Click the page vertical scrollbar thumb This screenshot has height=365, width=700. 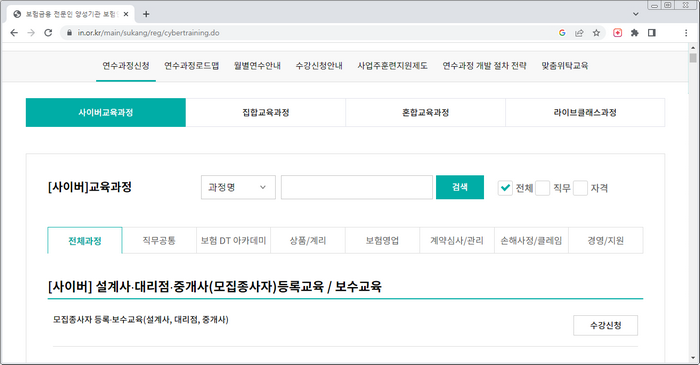[x=693, y=58]
